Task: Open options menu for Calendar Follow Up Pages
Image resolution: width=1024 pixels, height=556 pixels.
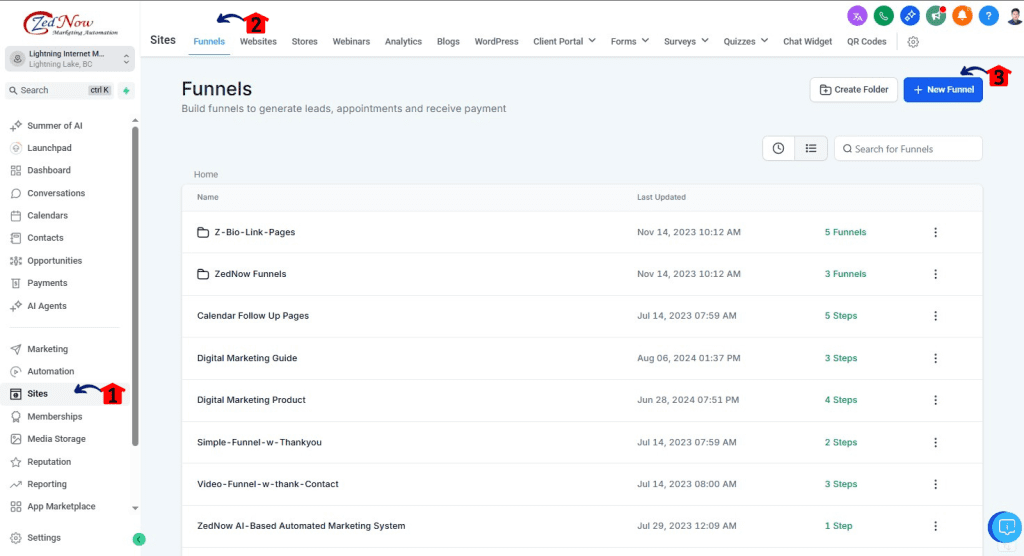Action: [935, 316]
